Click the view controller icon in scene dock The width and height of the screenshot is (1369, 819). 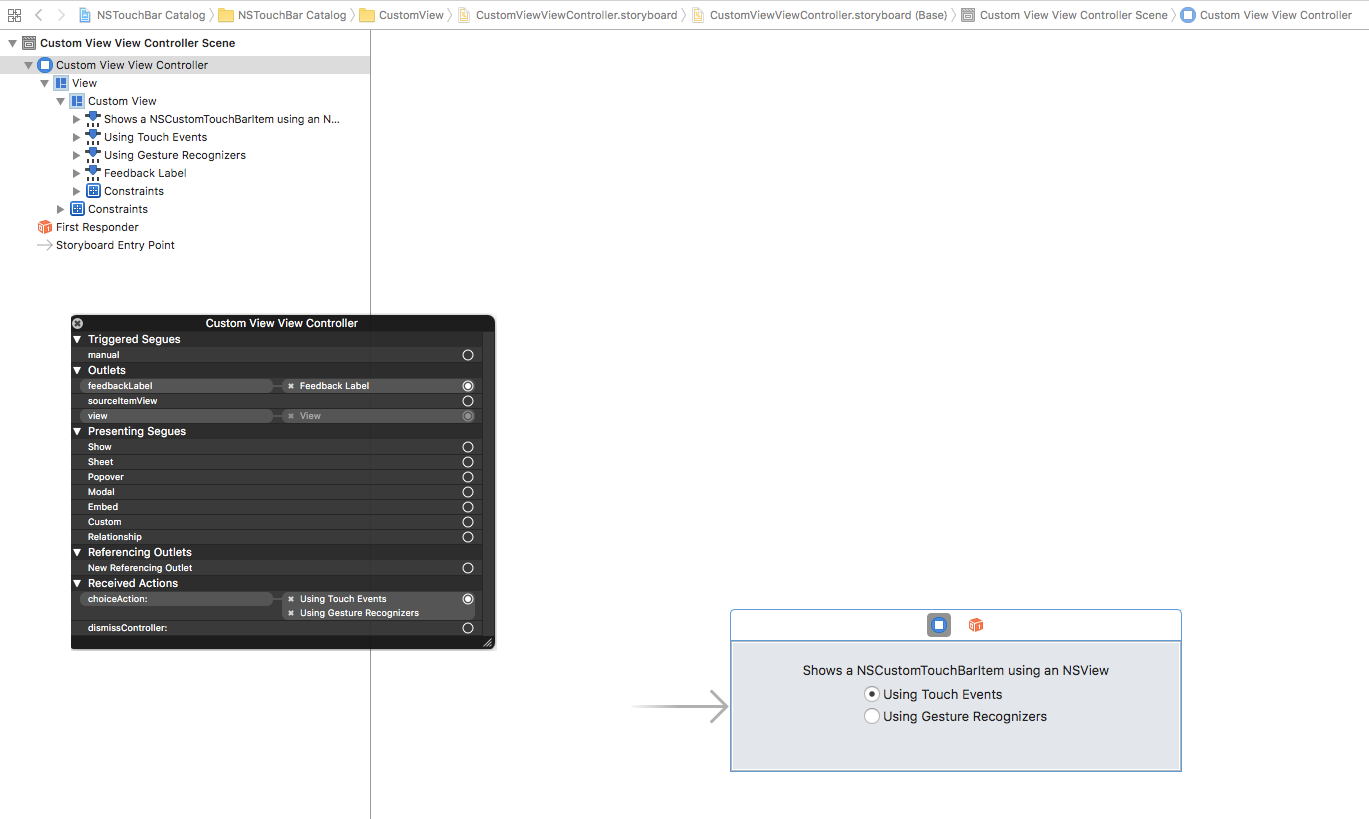pyautogui.click(x=939, y=625)
